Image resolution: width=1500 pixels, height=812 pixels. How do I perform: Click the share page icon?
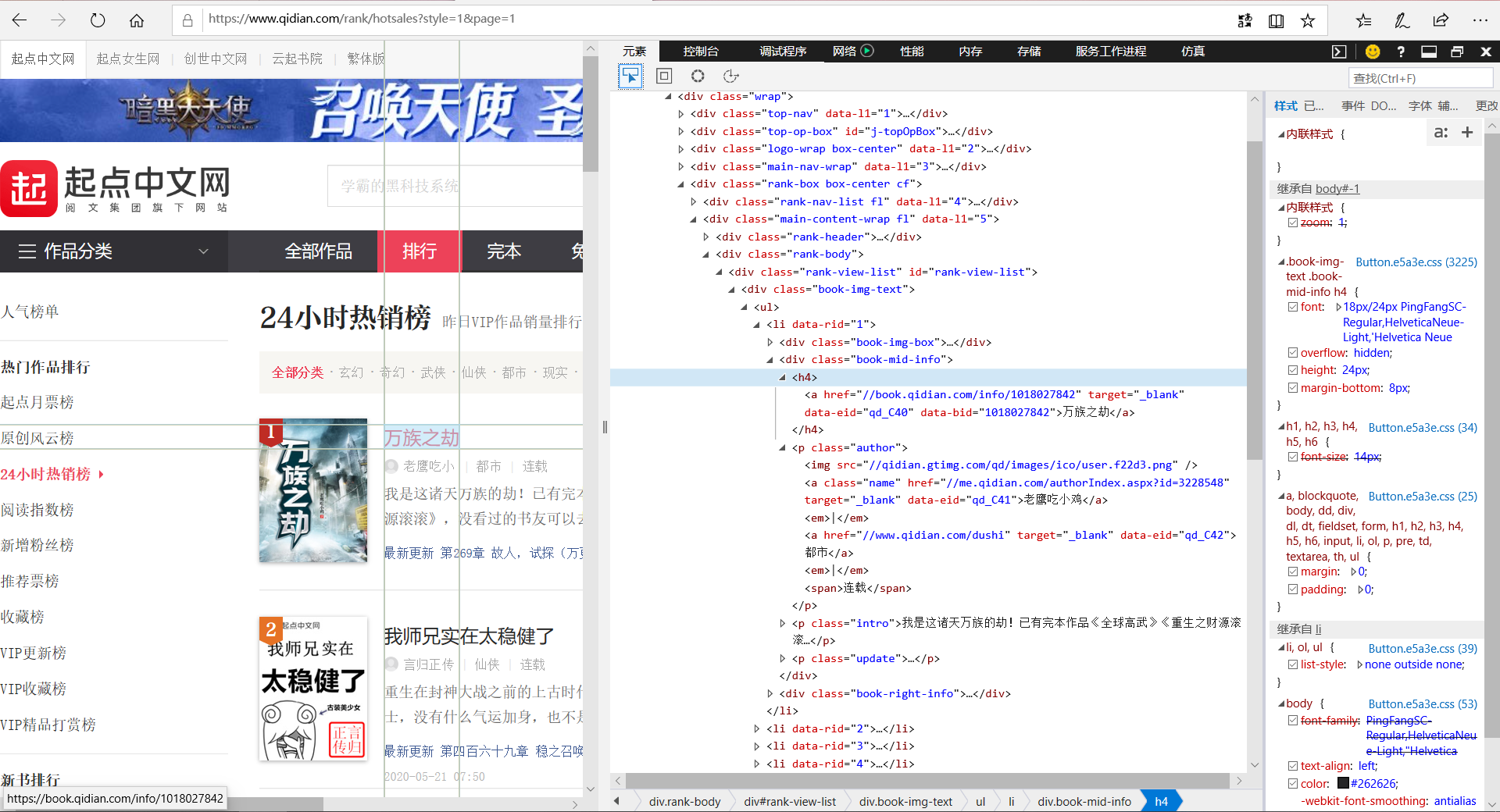tap(1441, 21)
